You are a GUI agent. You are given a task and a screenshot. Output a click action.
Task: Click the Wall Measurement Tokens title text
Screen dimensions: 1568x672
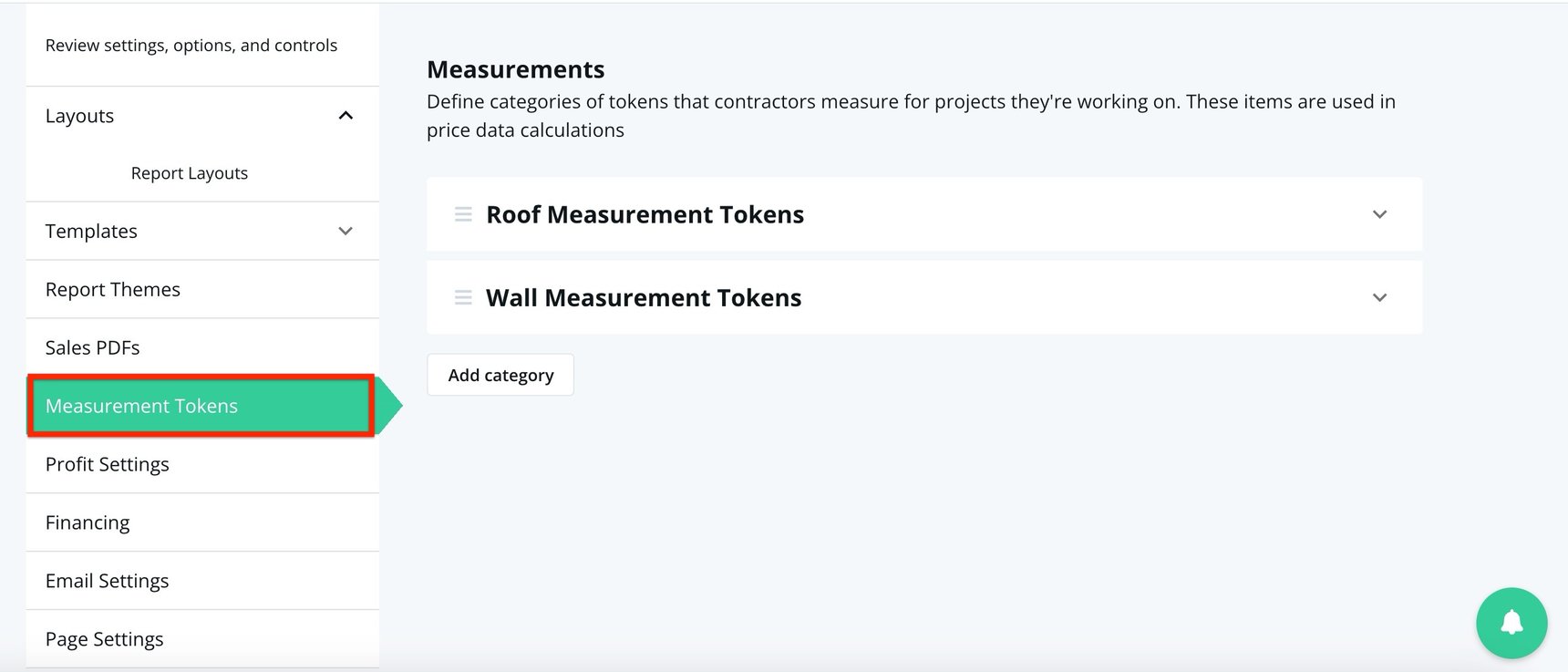pyautogui.click(x=644, y=297)
